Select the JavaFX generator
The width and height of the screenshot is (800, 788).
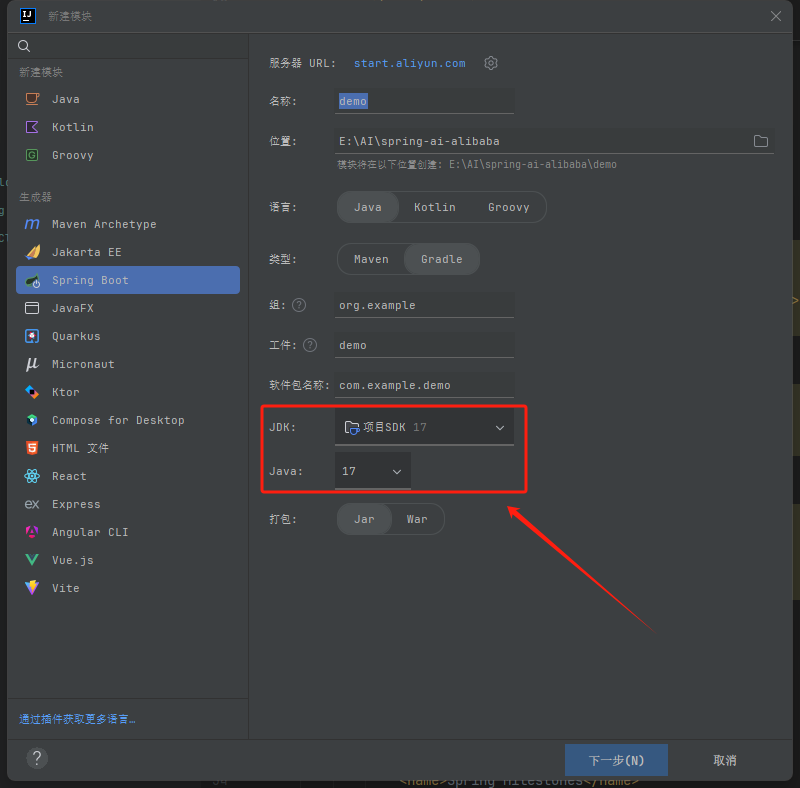pyautogui.click(x=128, y=308)
